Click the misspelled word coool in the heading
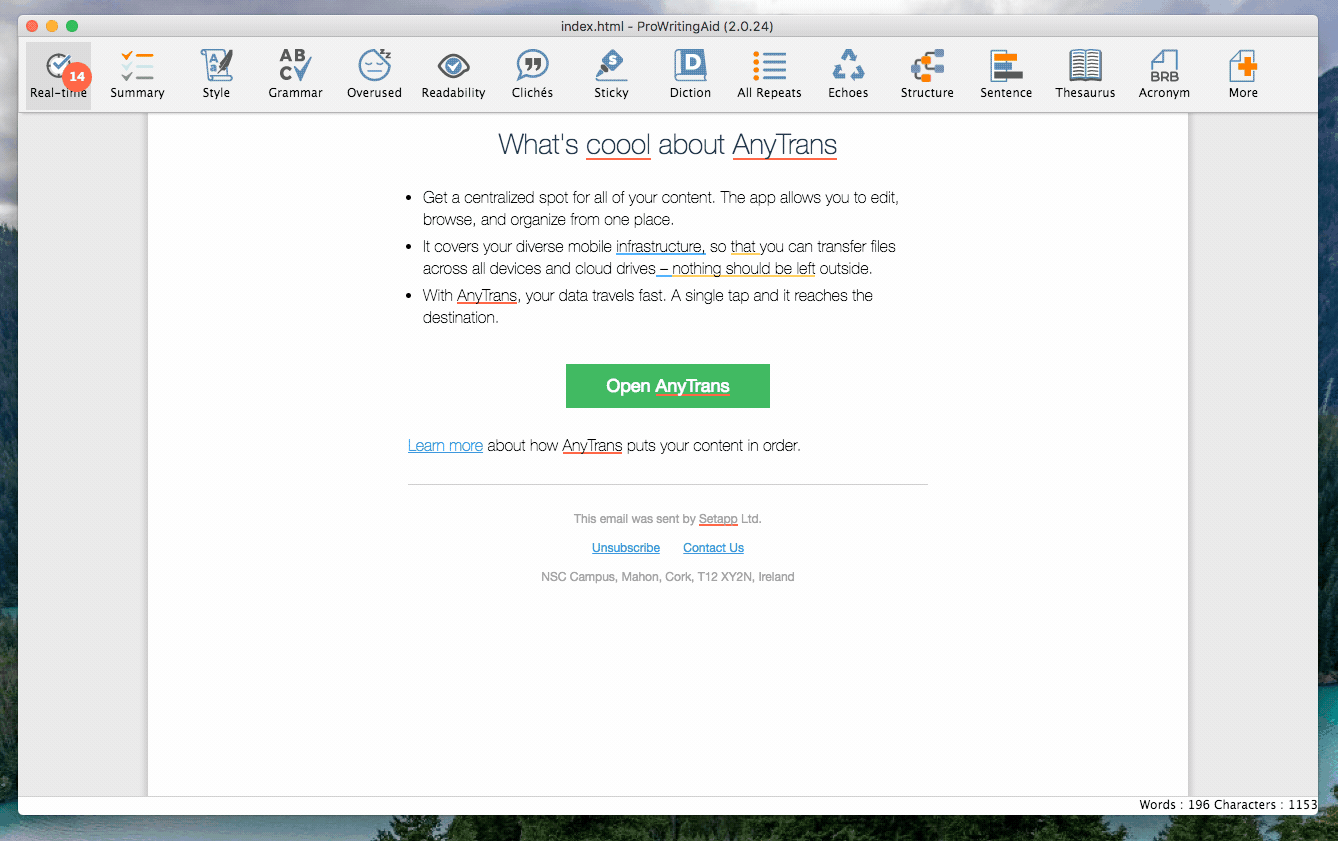The width and height of the screenshot is (1338, 841). point(618,145)
